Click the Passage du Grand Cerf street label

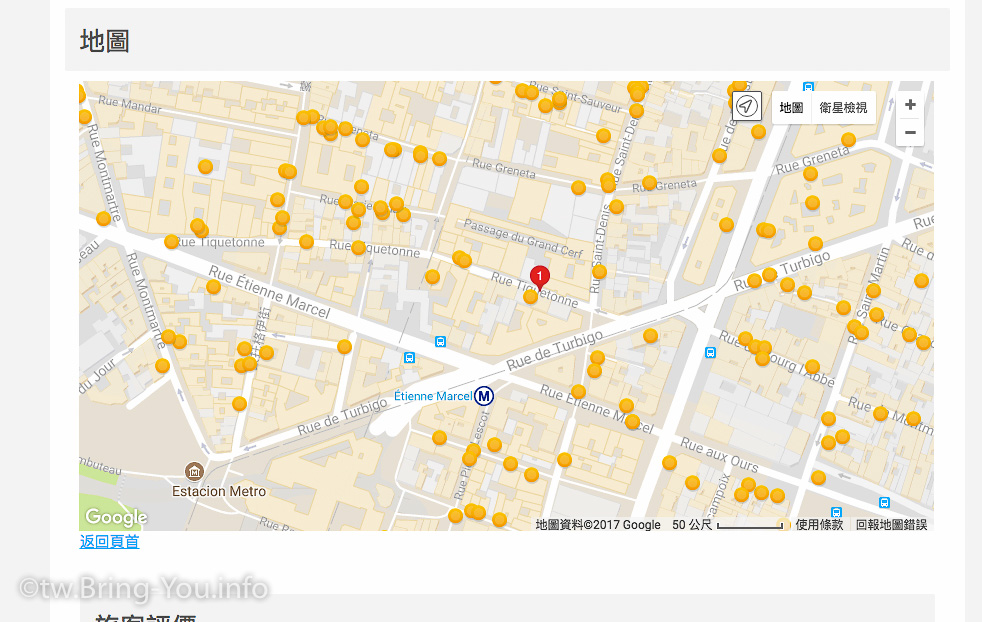click(x=523, y=239)
